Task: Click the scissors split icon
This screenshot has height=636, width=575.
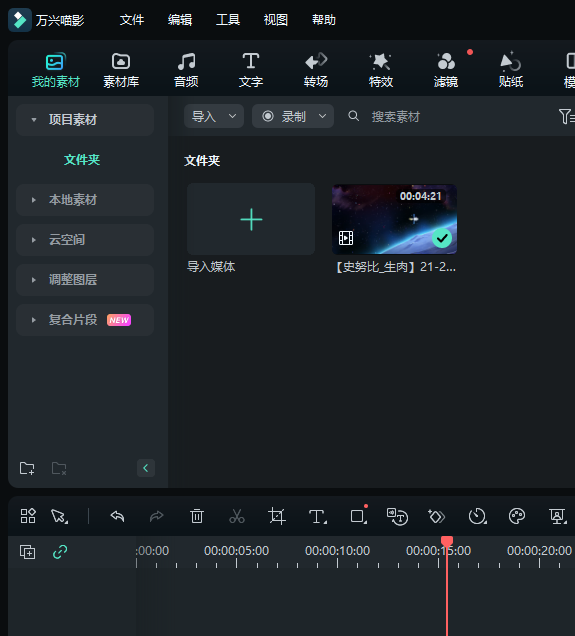Action: pyautogui.click(x=237, y=516)
